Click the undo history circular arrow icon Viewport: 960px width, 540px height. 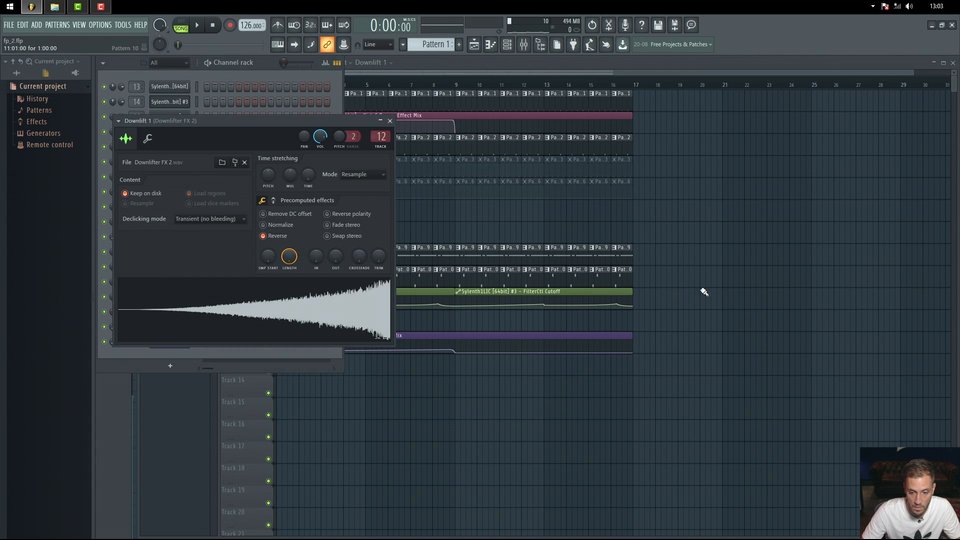coord(592,25)
